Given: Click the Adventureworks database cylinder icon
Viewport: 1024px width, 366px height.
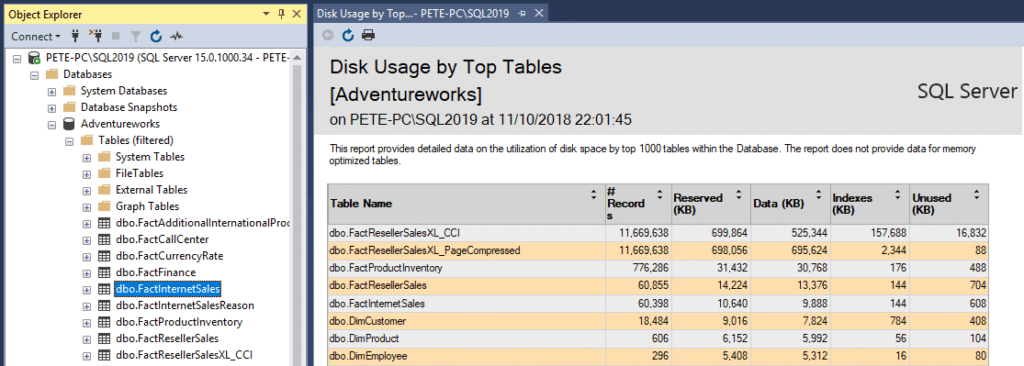Looking at the screenshot, I should (69, 124).
